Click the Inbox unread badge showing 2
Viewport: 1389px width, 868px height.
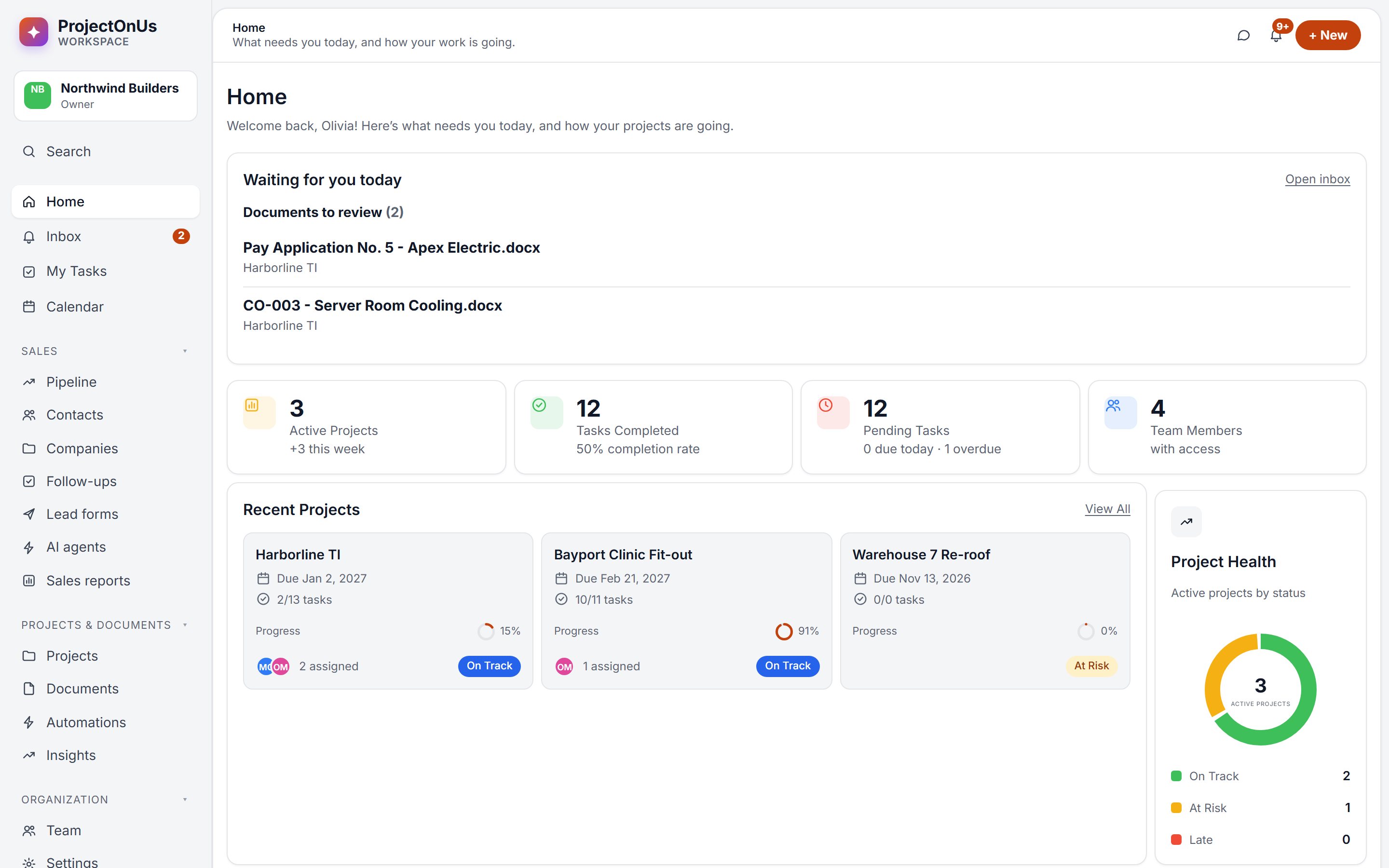pyautogui.click(x=181, y=236)
